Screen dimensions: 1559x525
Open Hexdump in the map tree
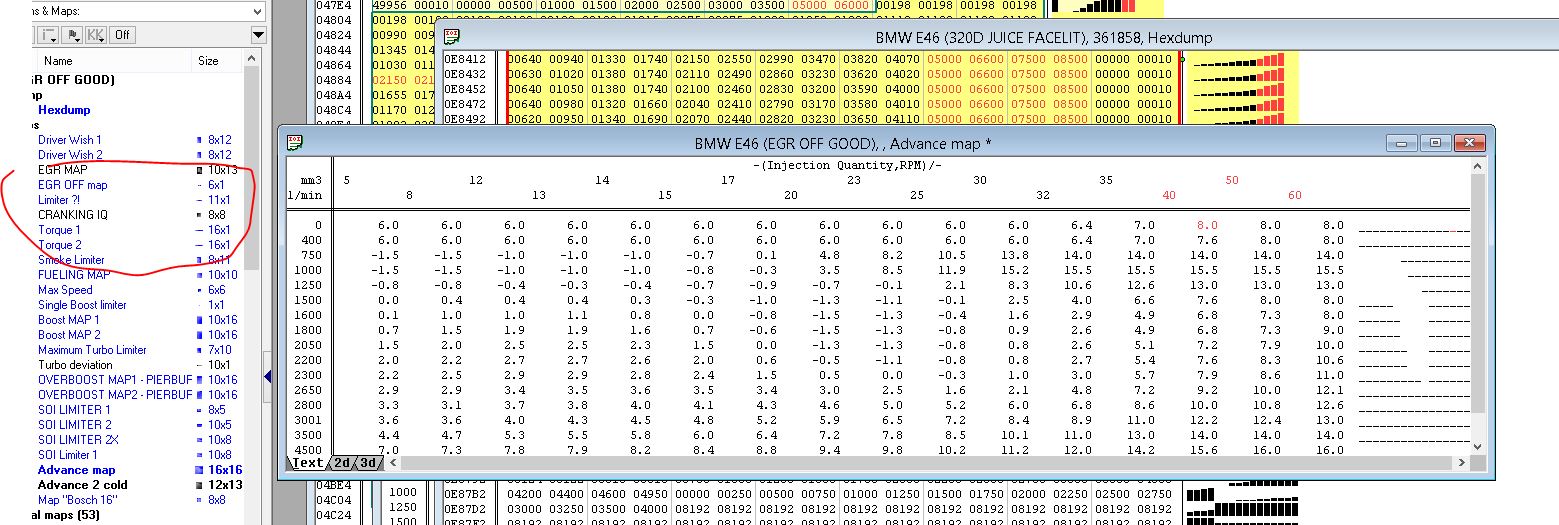(x=64, y=110)
